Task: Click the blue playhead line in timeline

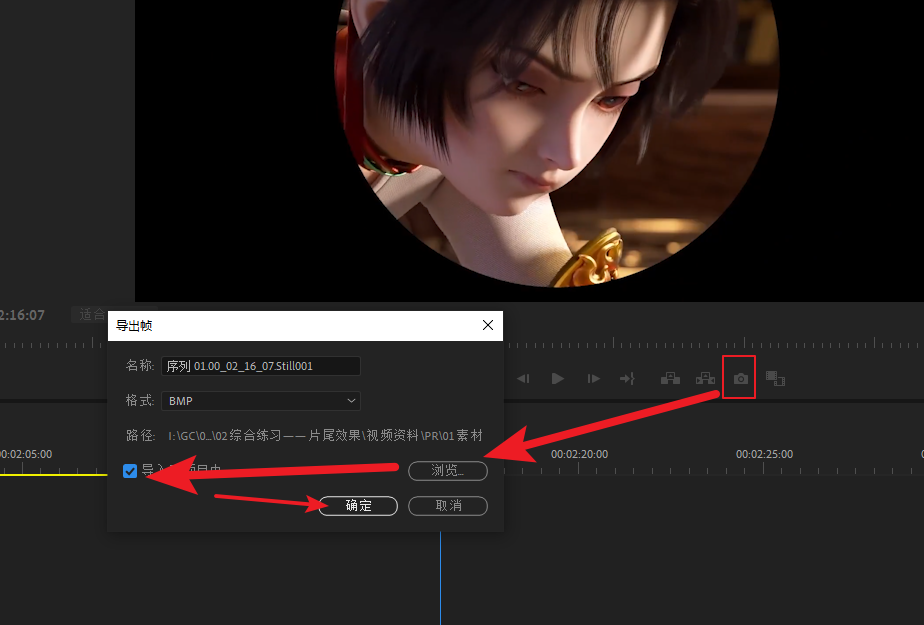Action: tap(440, 580)
